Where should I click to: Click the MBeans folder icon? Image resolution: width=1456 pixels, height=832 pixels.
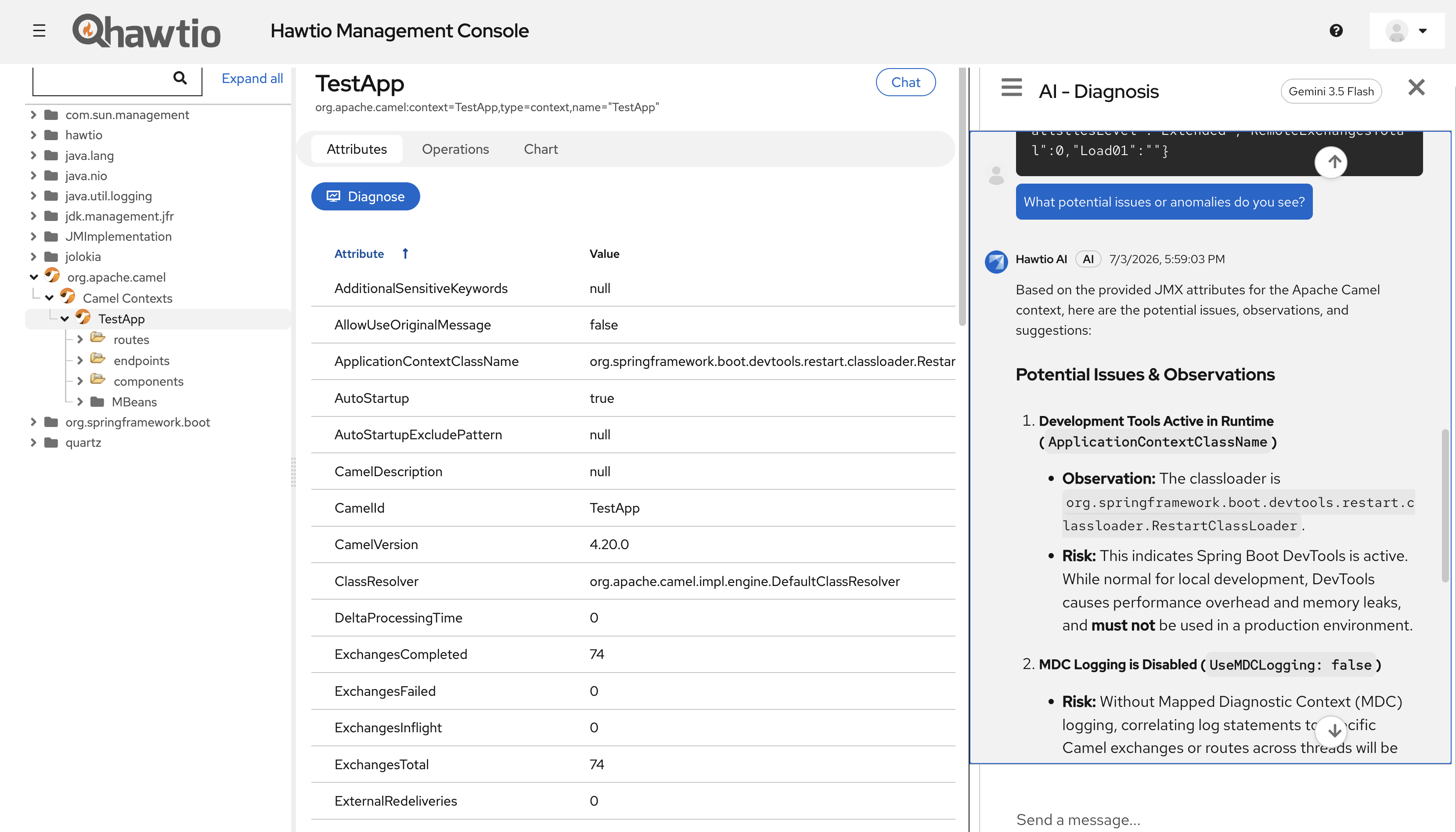97,402
